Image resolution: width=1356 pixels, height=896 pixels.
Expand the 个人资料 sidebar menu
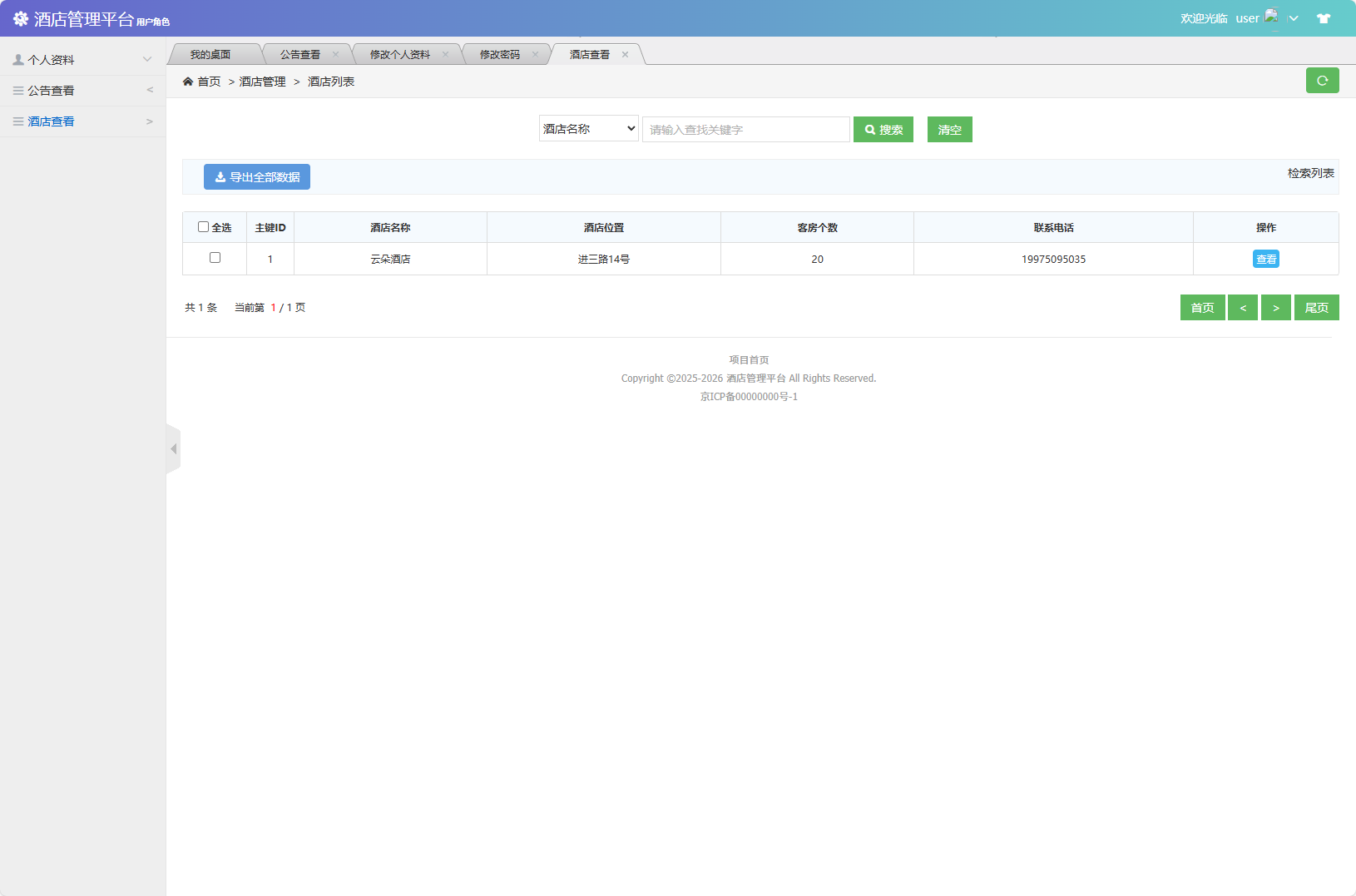coord(83,60)
